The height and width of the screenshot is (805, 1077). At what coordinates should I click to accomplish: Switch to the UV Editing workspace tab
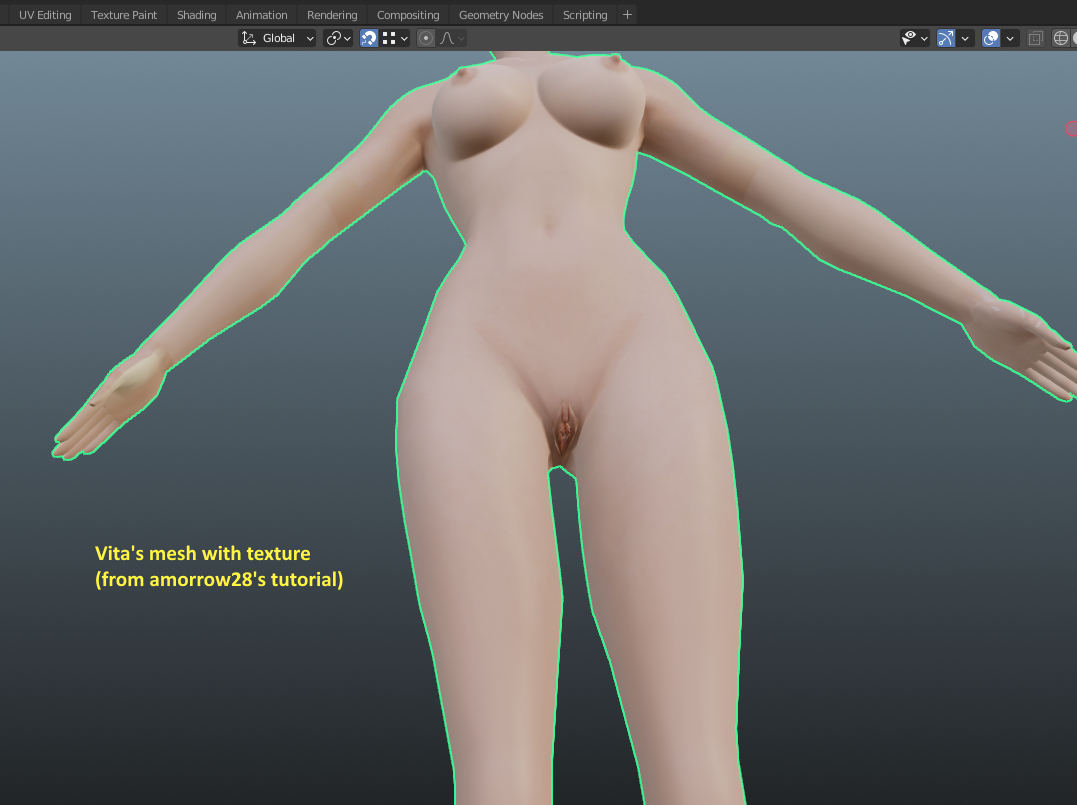pyautogui.click(x=45, y=14)
